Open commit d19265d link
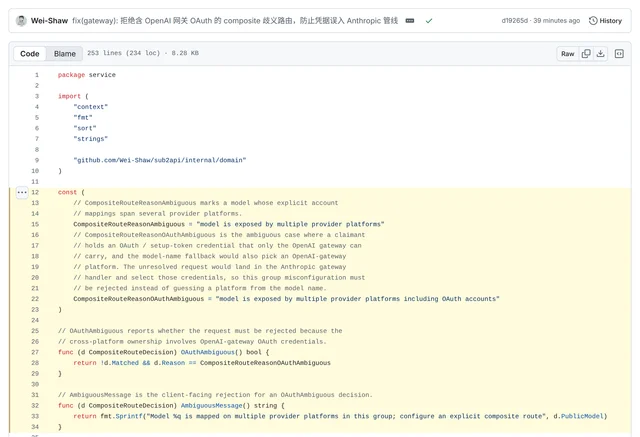Viewport: 640px width, 437px height. [x=514, y=20]
